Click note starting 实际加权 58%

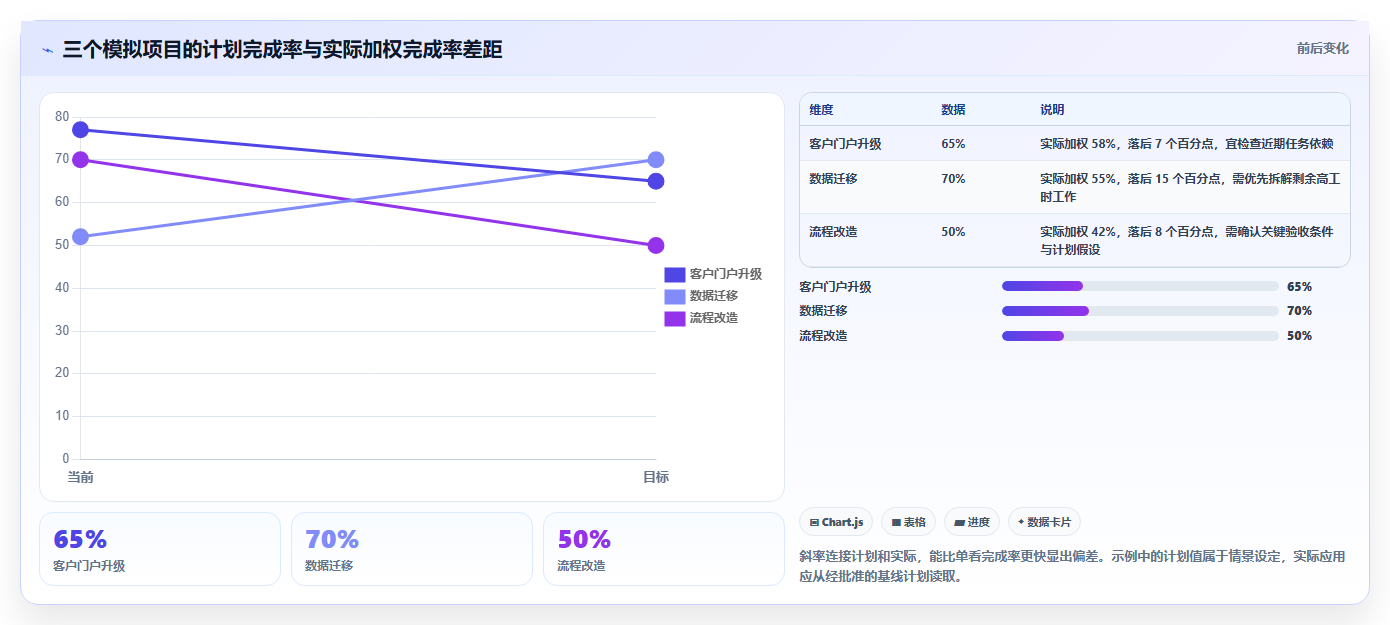(x=1187, y=144)
